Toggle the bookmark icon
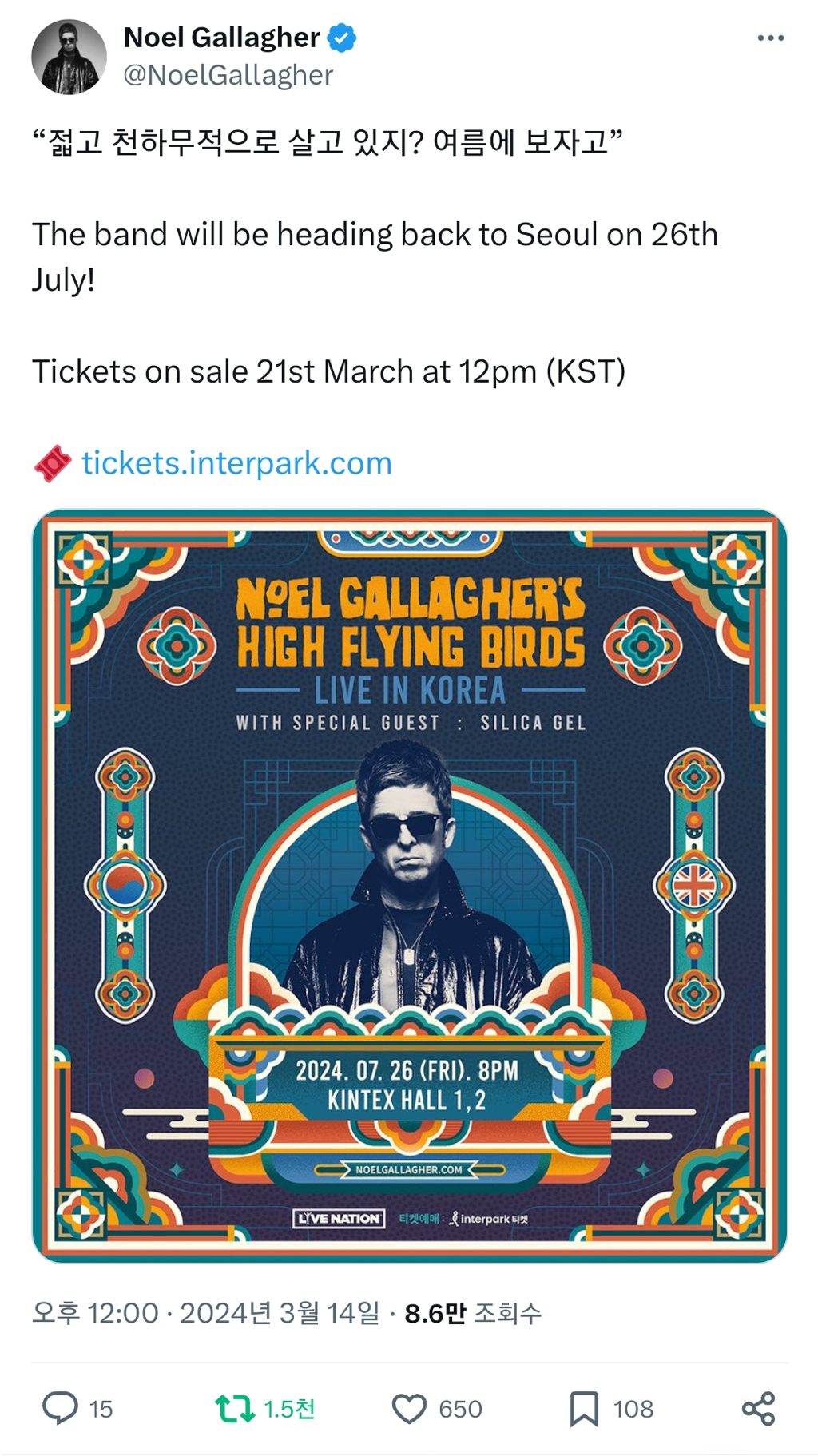 [x=584, y=1409]
